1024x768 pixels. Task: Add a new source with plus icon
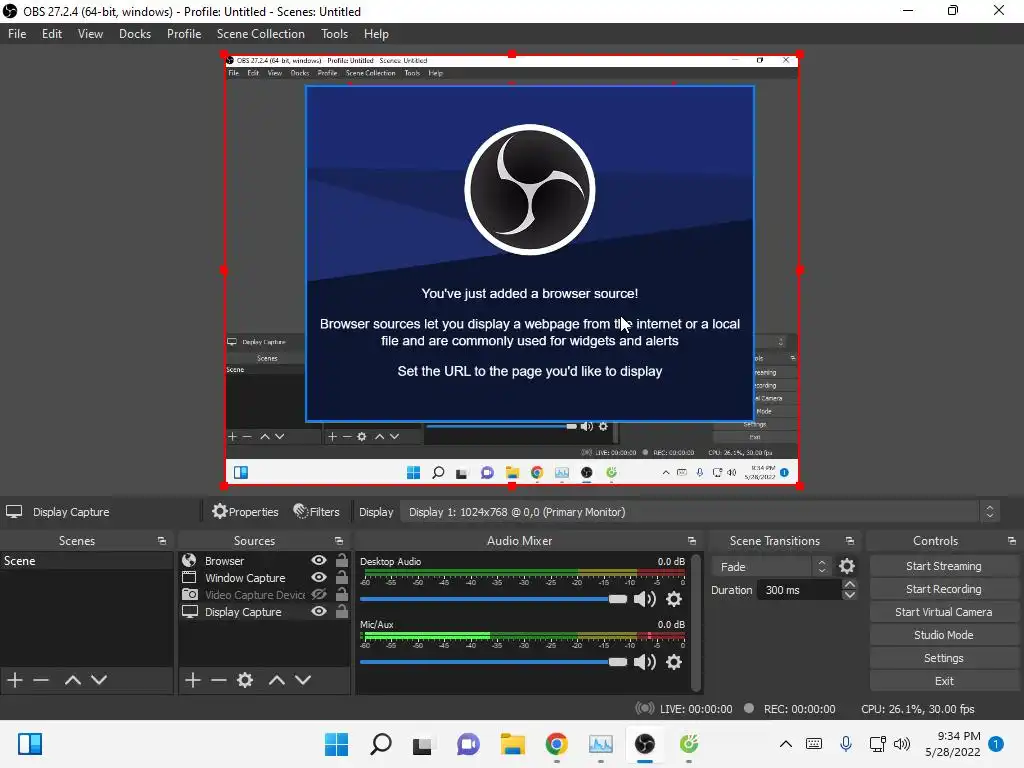click(x=193, y=680)
